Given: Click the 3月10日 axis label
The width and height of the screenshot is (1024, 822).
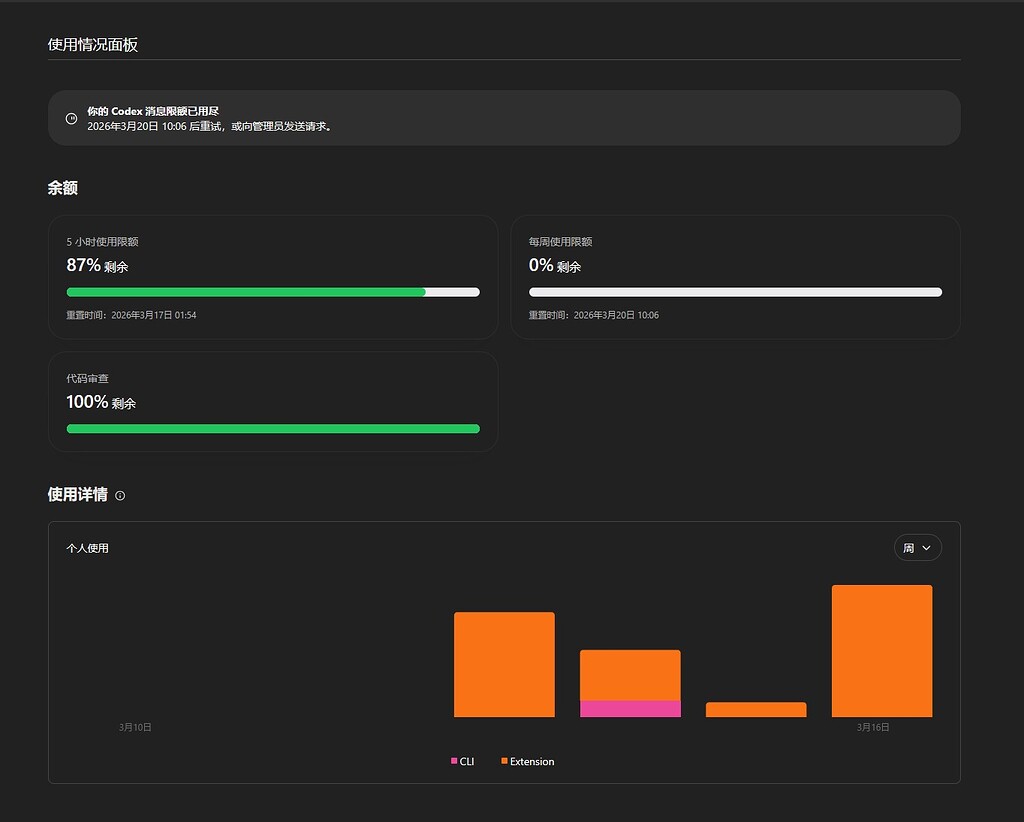Looking at the screenshot, I should 135,727.
